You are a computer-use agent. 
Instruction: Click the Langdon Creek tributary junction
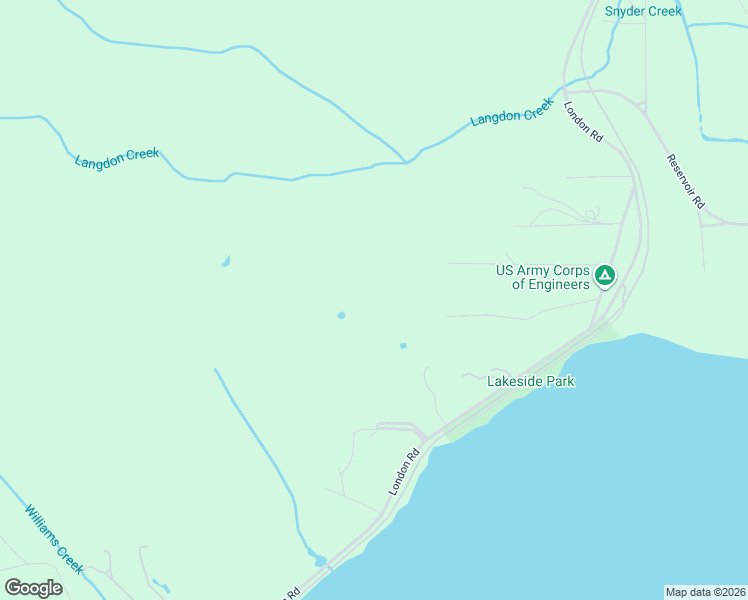pyautogui.click(x=406, y=162)
